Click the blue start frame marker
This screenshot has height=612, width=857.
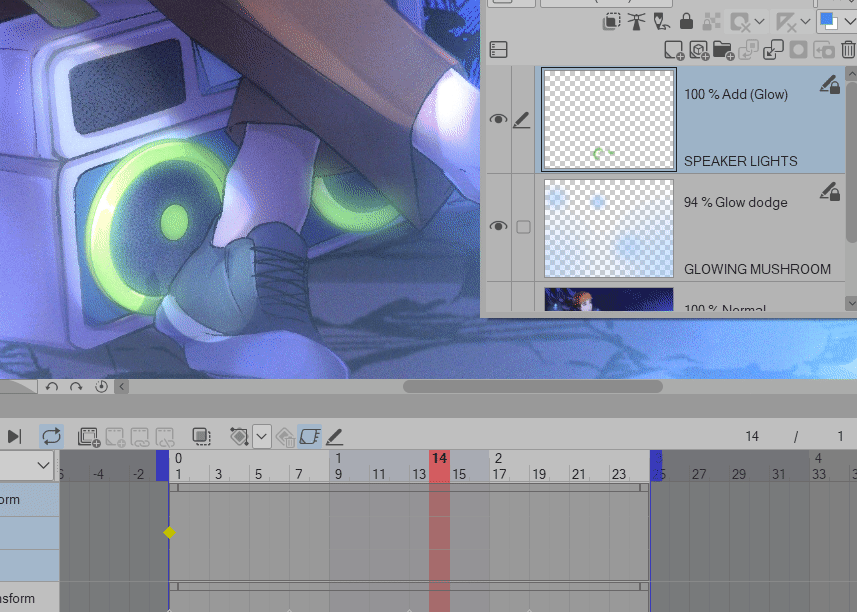(162, 466)
